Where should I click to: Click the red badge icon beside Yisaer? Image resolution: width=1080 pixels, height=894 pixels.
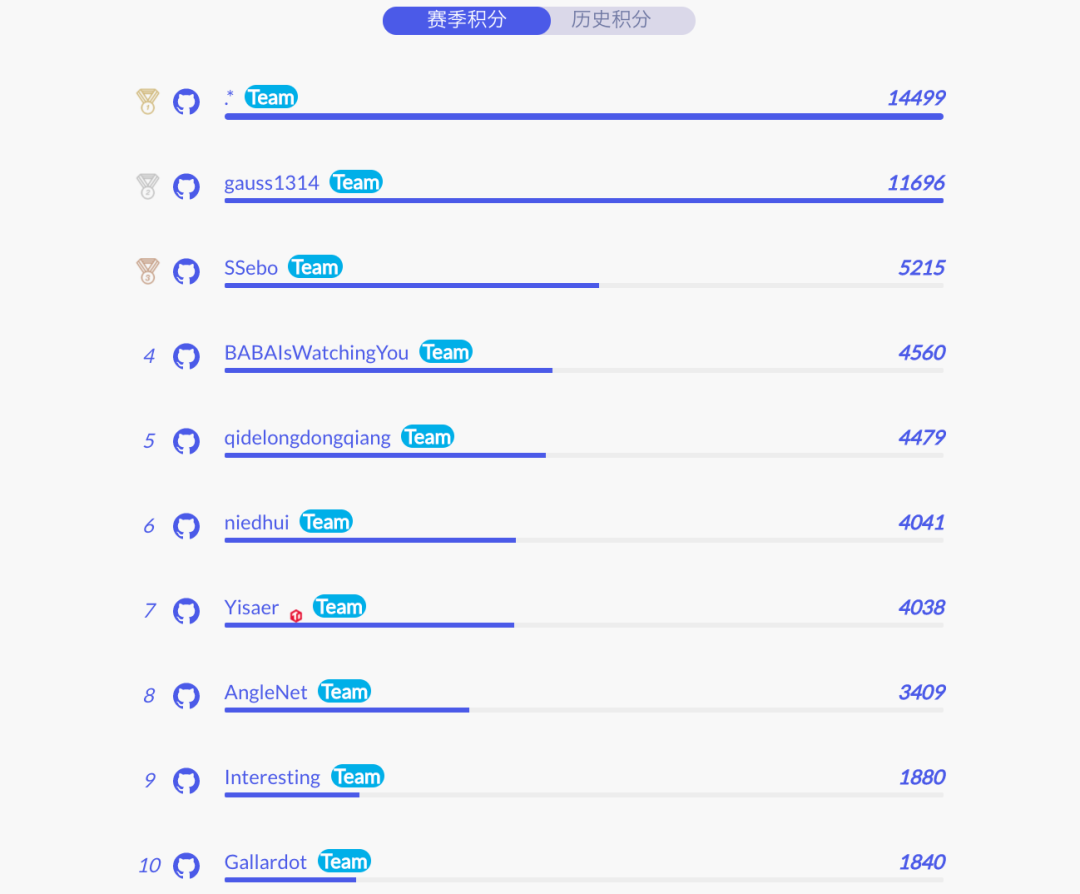pyautogui.click(x=296, y=616)
